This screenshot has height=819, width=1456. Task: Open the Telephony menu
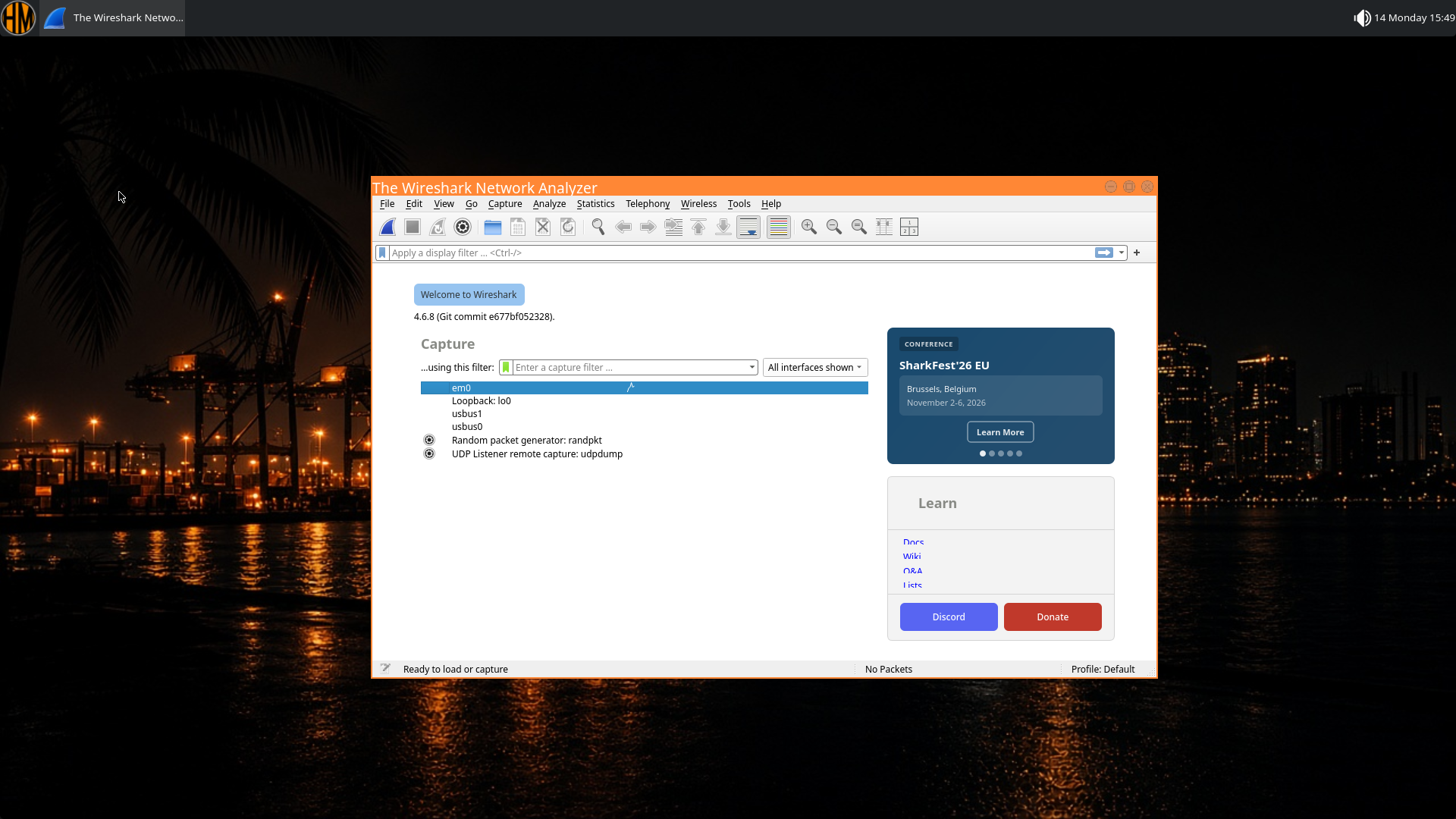click(x=648, y=203)
